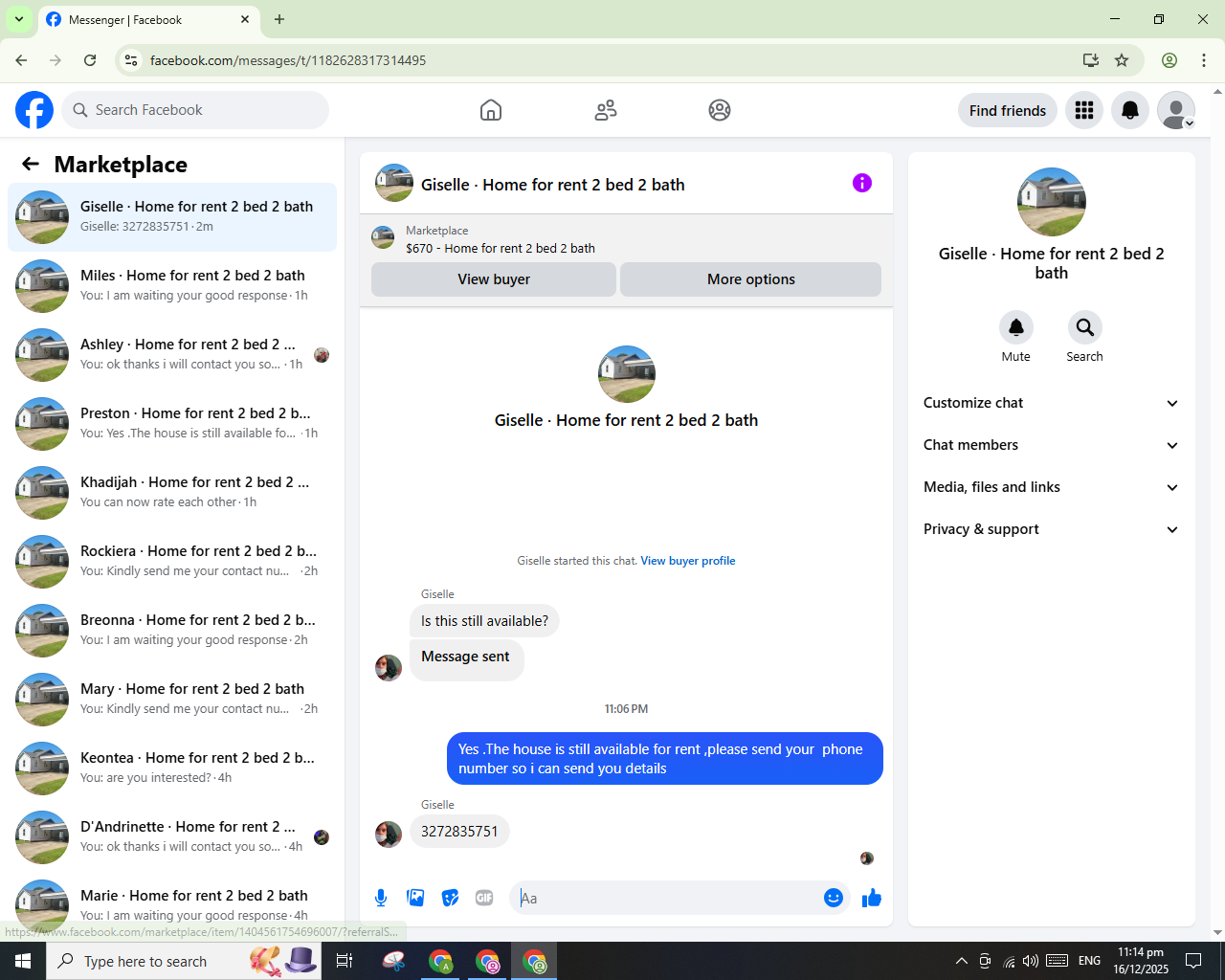Open Giselle conversation in the chat list
Viewport: 1225px width, 980px height.
(172, 217)
